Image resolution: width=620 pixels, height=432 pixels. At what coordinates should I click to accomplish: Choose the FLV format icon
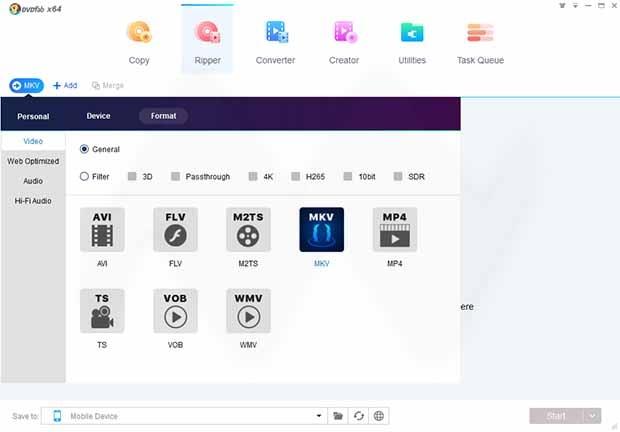(175, 230)
